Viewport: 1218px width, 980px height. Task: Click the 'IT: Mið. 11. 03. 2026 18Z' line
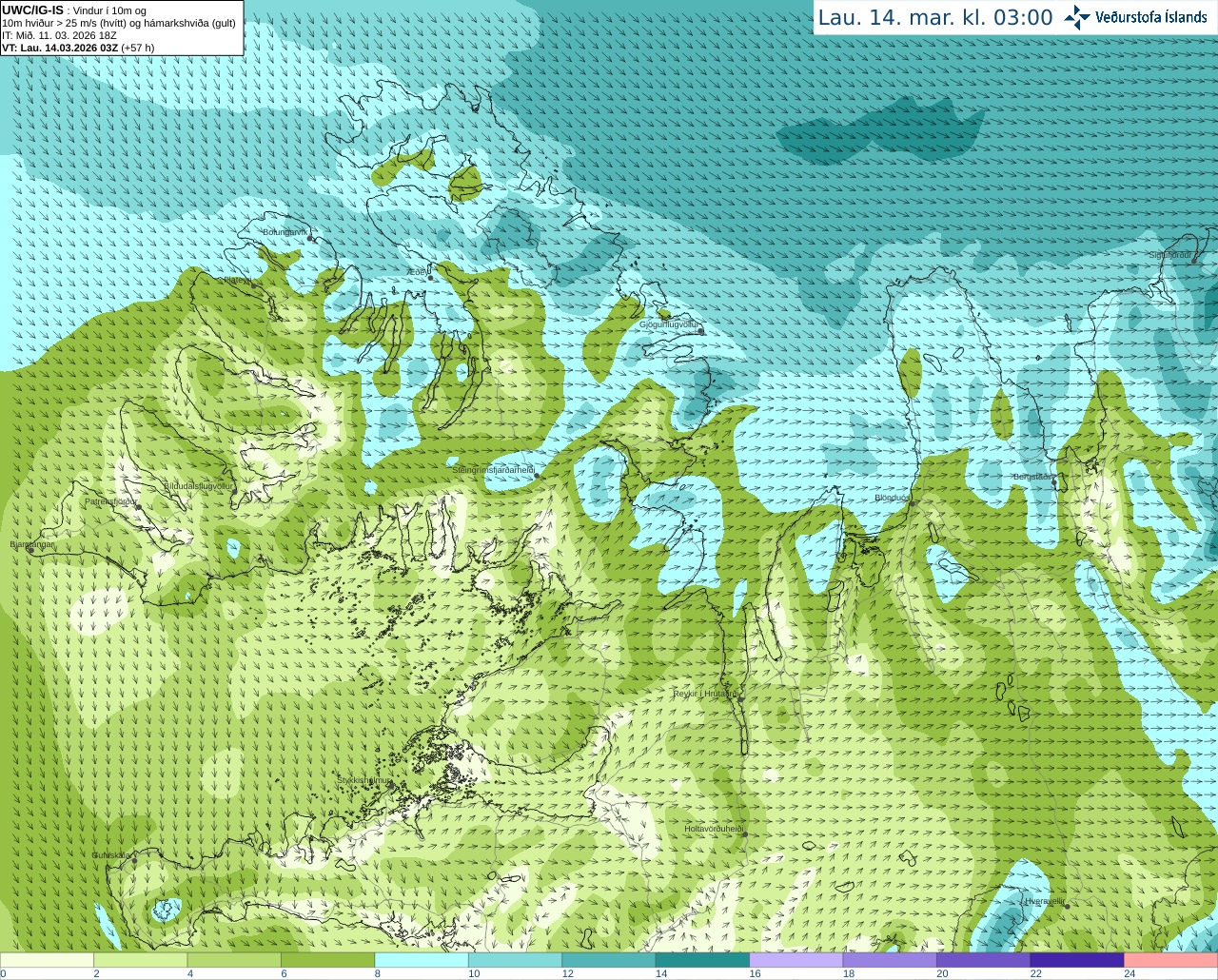[x=59, y=35]
